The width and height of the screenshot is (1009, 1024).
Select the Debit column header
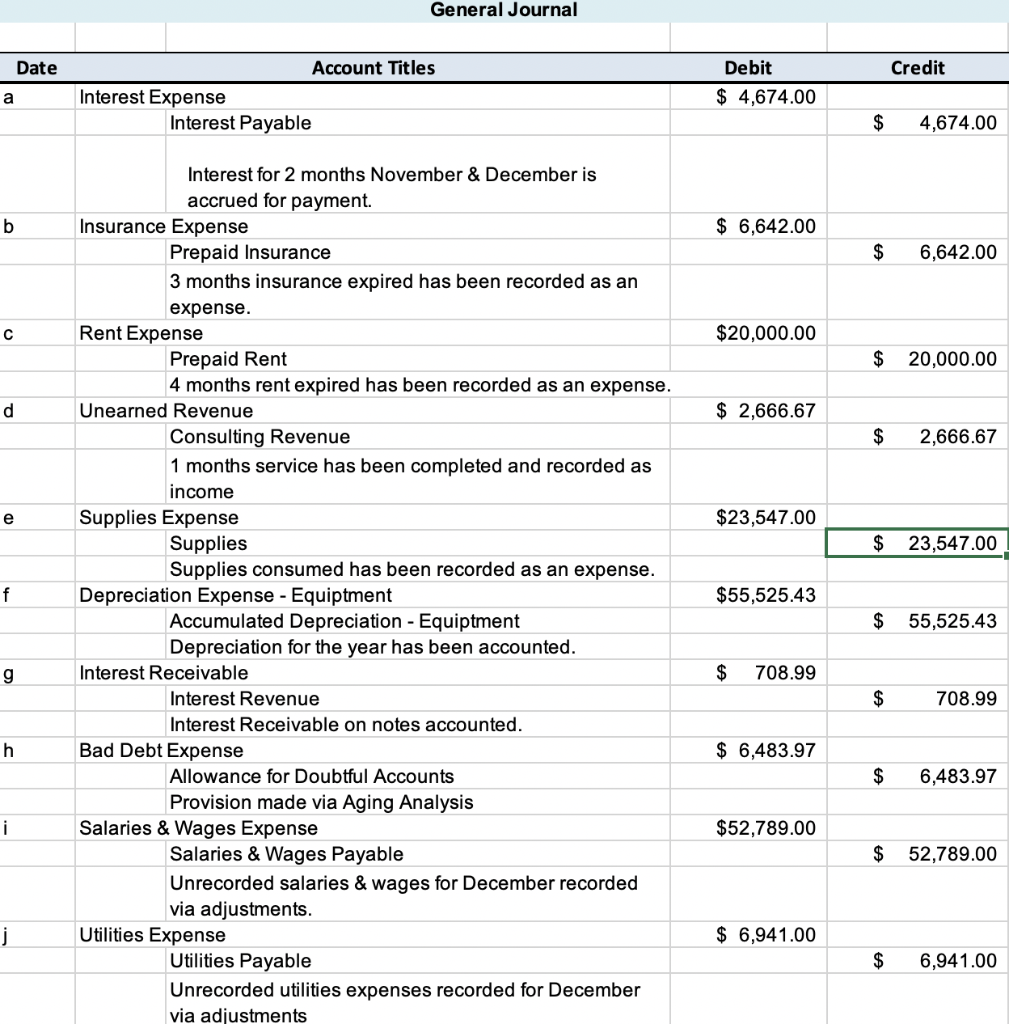coord(748,68)
